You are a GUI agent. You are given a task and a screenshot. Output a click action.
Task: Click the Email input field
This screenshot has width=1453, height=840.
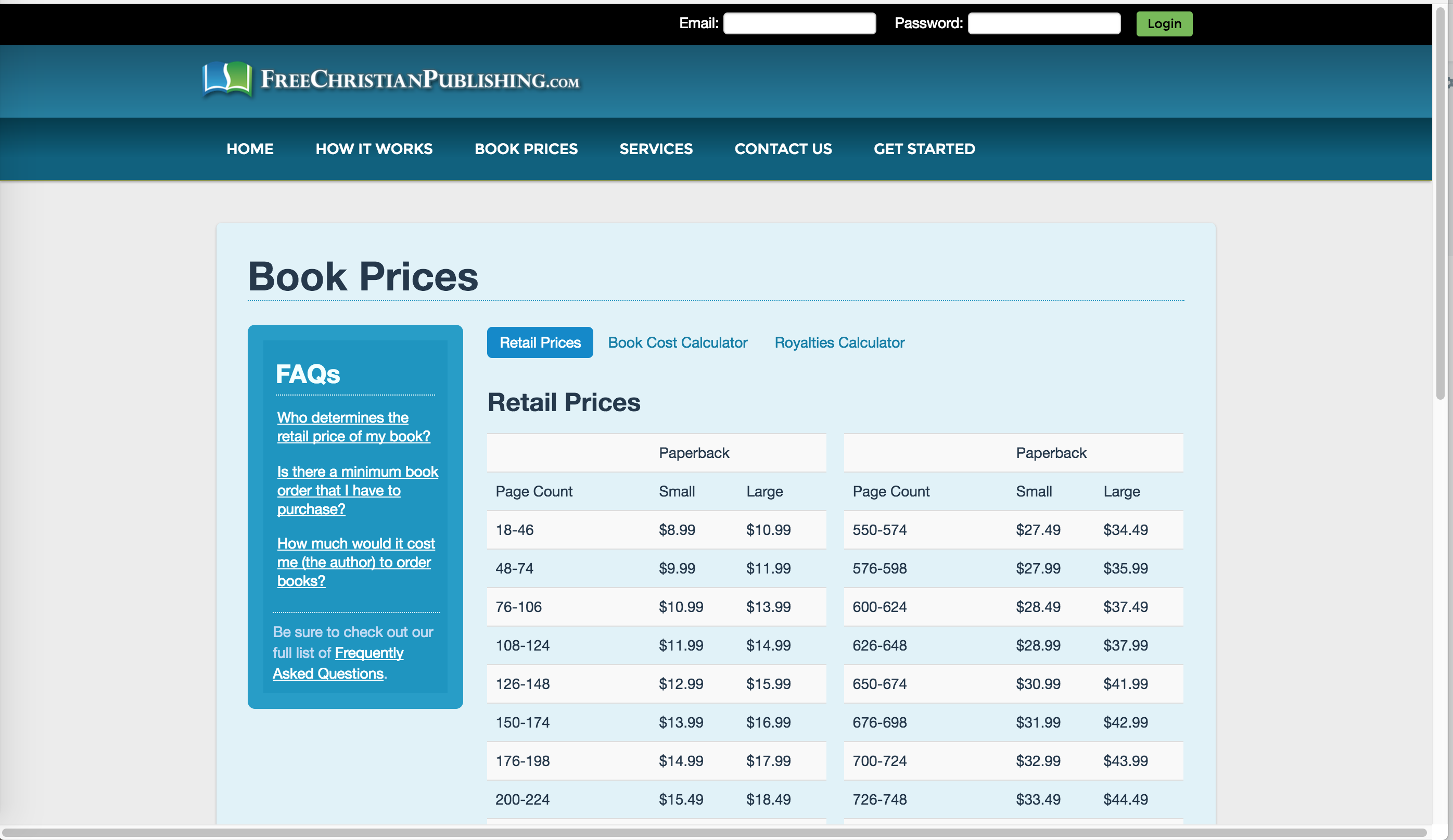799,23
